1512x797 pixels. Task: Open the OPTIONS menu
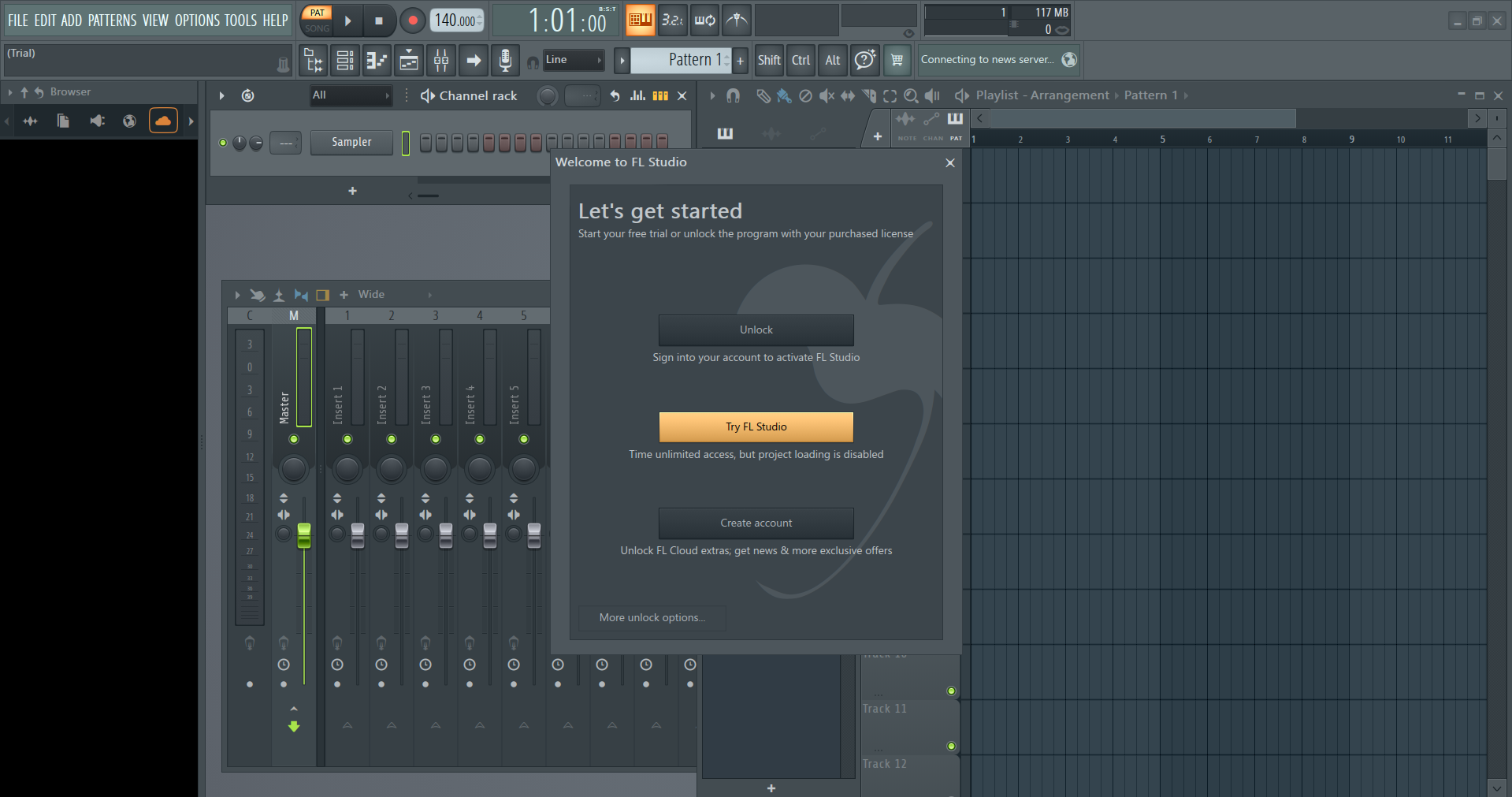pyautogui.click(x=197, y=20)
